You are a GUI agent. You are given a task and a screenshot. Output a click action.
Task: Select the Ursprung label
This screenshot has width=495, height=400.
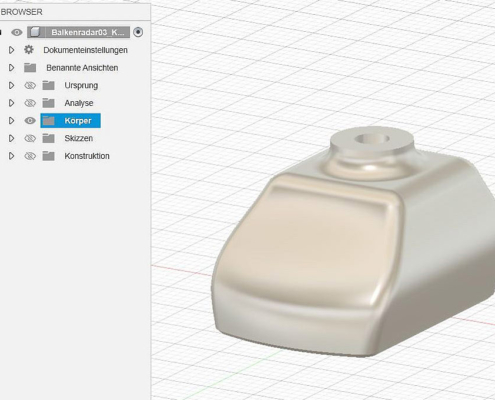(x=81, y=86)
